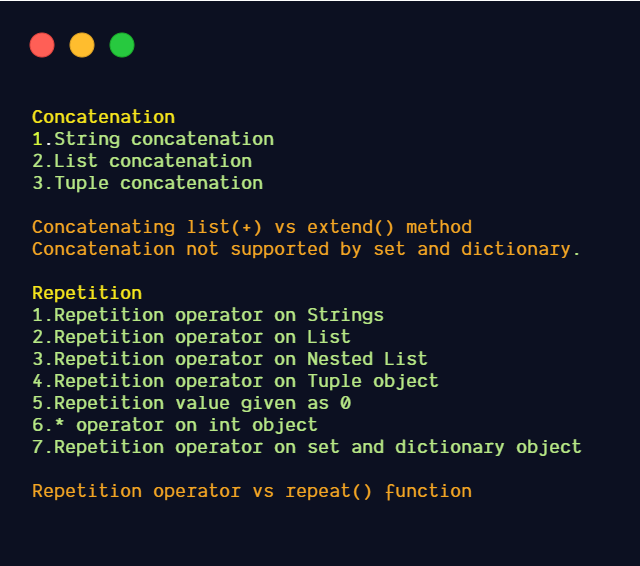Select the yellow Repetition heading
This screenshot has height=566, width=640.
point(87,293)
